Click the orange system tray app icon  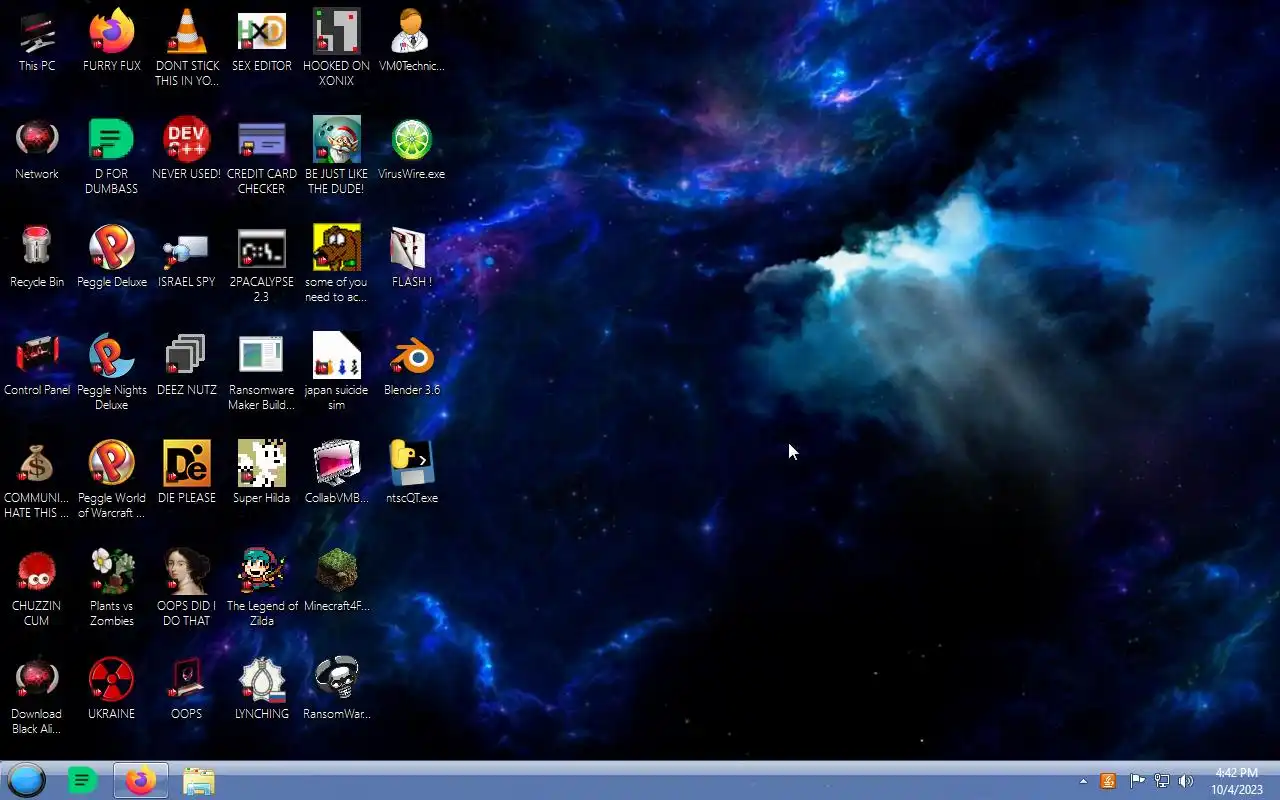[x=1108, y=781]
